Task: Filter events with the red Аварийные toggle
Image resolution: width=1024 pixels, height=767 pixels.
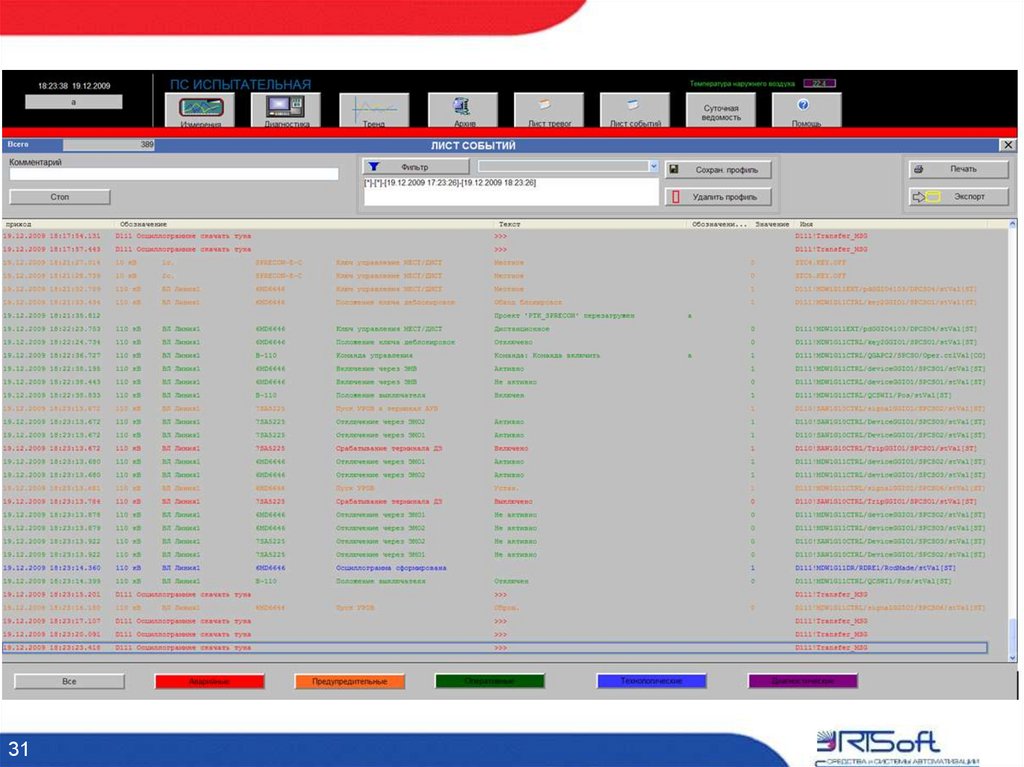Action: point(210,680)
